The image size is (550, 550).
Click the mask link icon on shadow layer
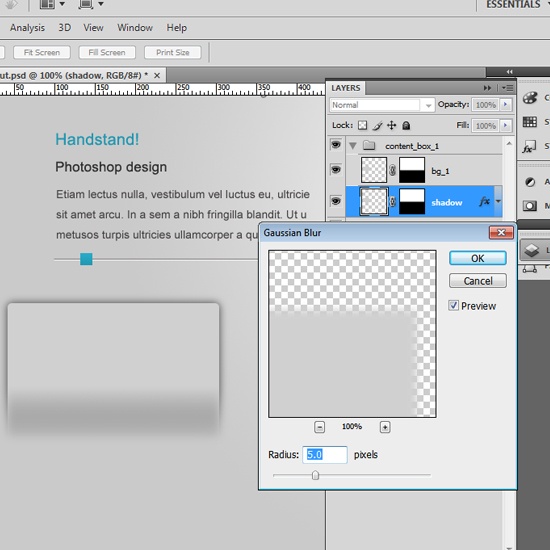[393, 202]
